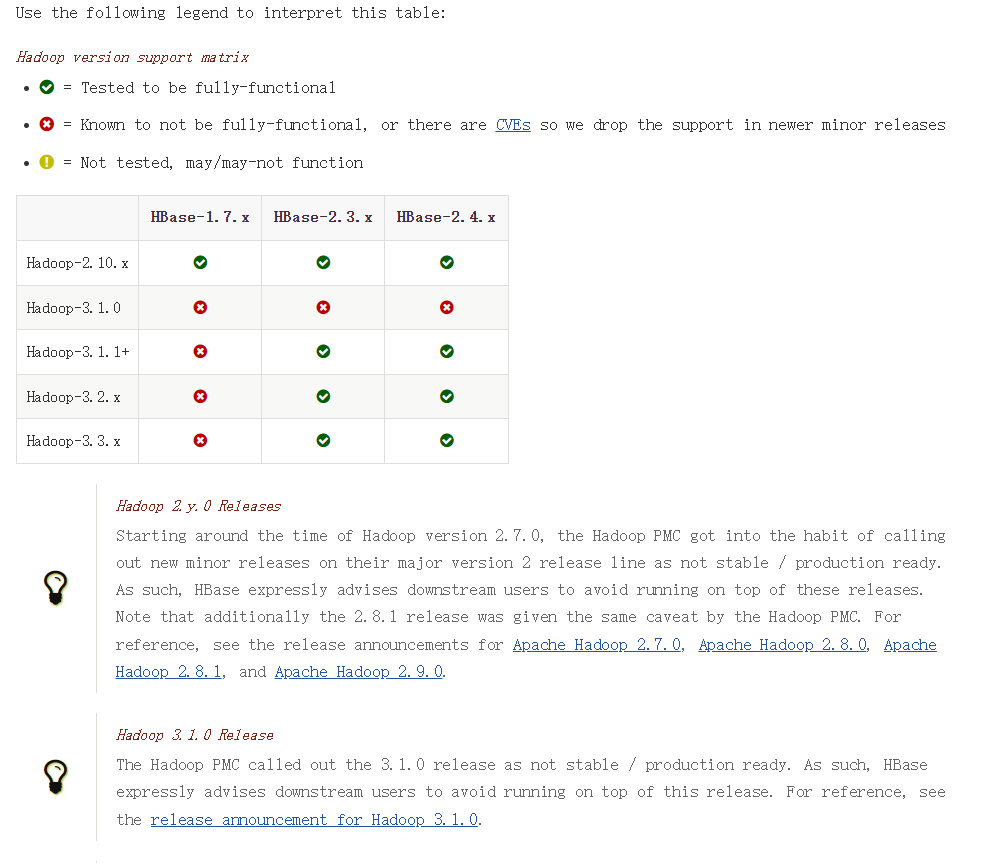Click Hadoop-3.2.x check under HBase-2.4.x
This screenshot has height=863, width=1000.
(447, 397)
